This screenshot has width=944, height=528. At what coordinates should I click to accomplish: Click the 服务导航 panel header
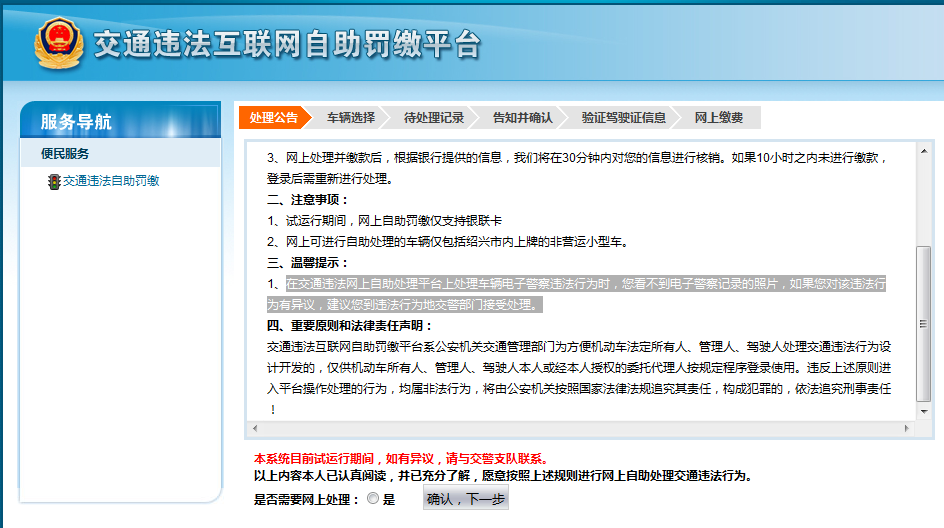click(76, 122)
